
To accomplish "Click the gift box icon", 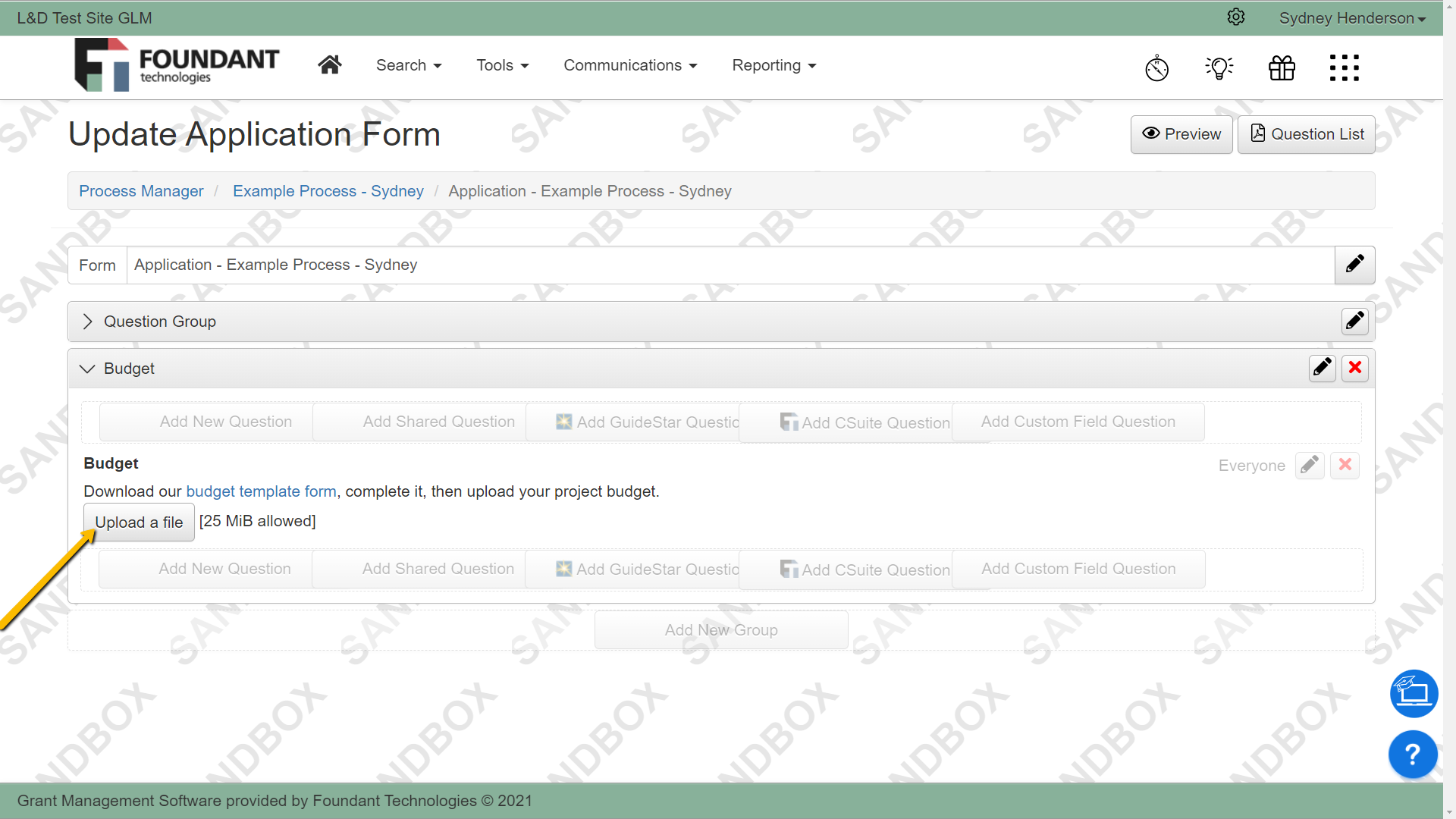I will point(1282,68).
